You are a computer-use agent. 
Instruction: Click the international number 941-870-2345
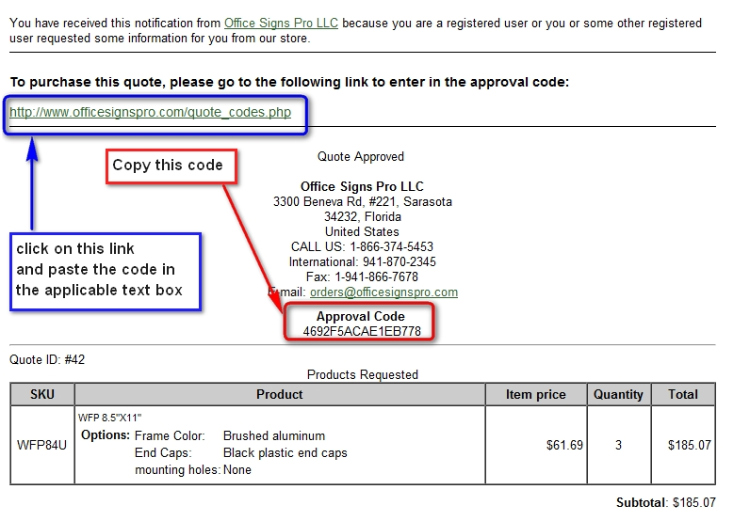[399, 262]
